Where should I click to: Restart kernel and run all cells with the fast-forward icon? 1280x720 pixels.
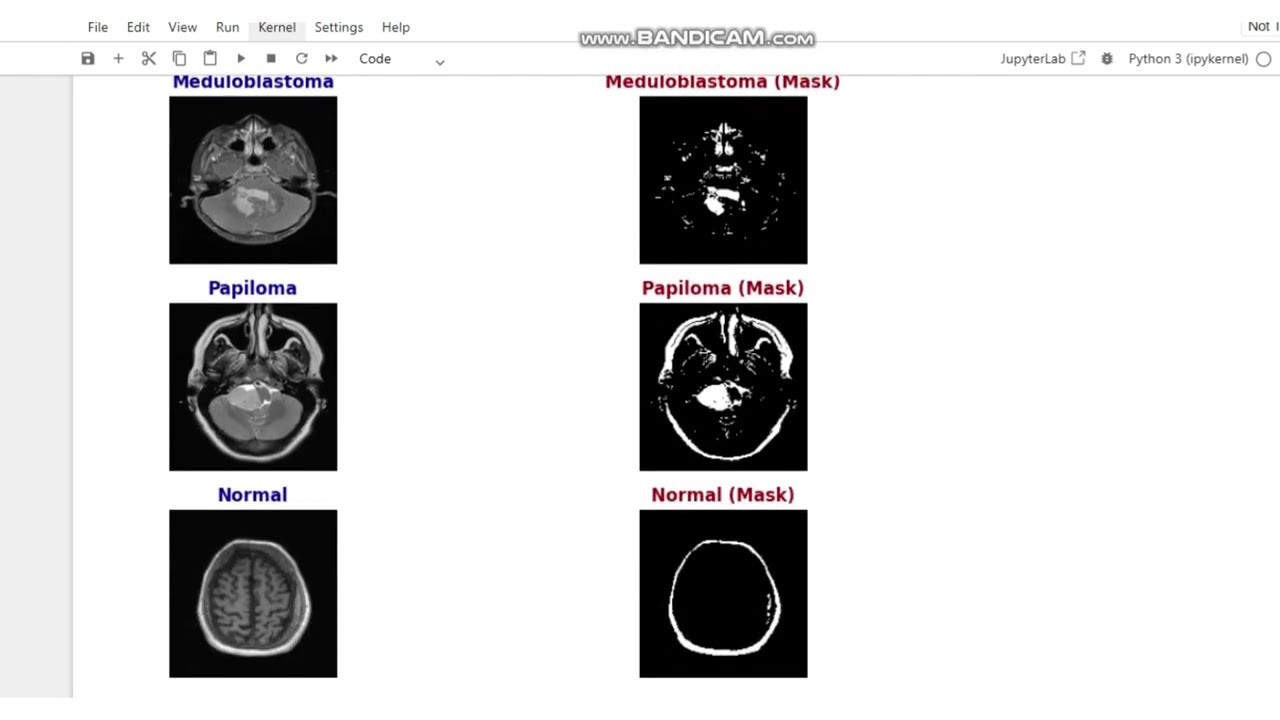(x=331, y=59)
